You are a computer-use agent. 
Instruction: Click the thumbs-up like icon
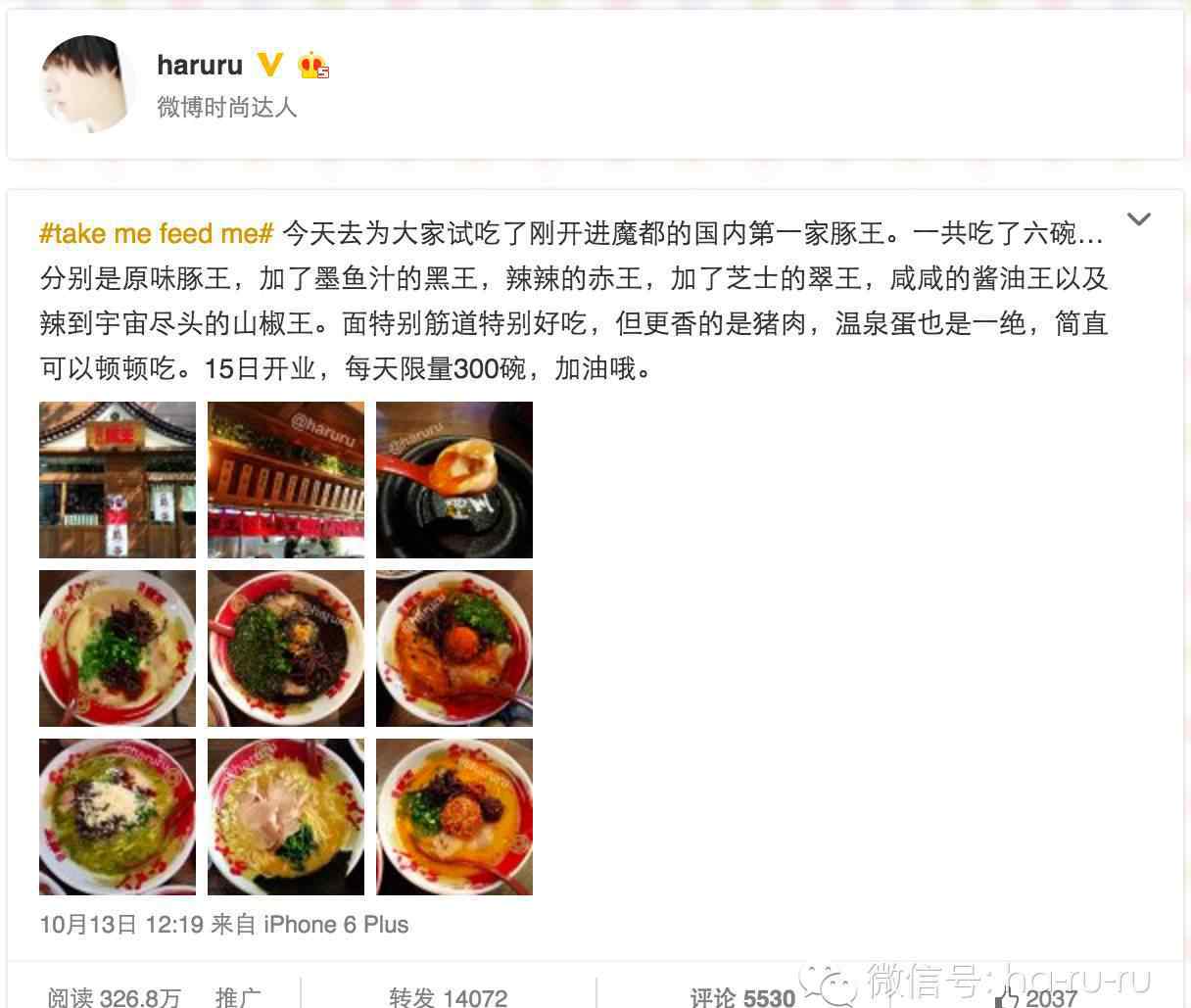(x=1005, y=997)
